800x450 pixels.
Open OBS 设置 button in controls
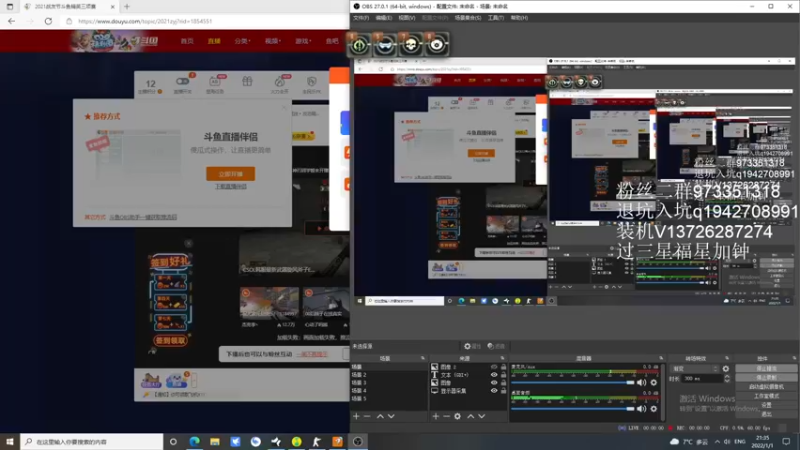coord(766,405)
